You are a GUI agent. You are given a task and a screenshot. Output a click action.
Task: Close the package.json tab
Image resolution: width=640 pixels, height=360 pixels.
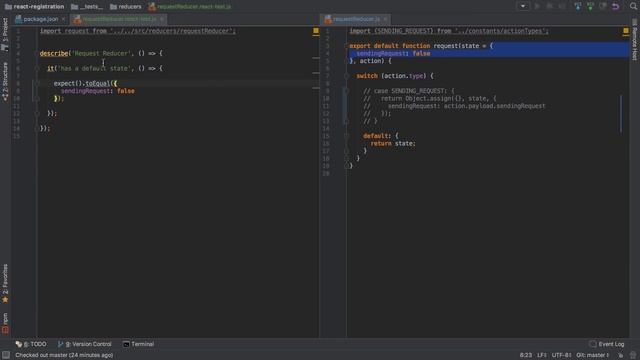pos(63,19)
